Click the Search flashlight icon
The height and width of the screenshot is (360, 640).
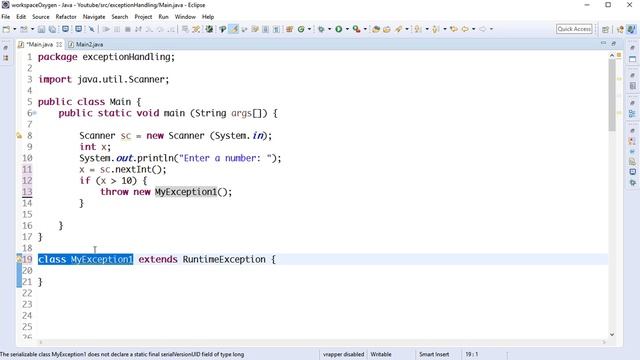coord(399,29)
